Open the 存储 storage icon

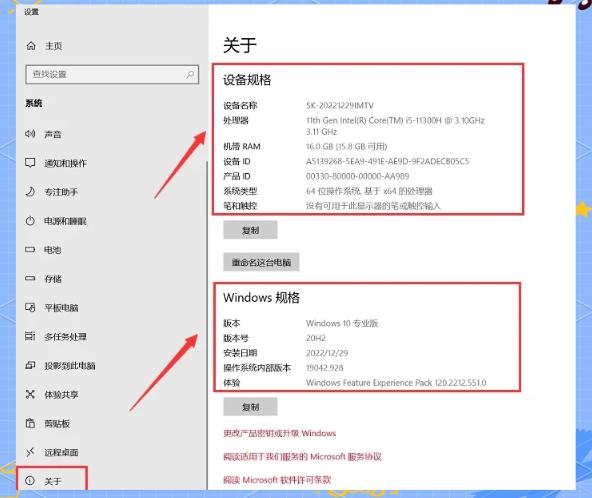[30, 279]
